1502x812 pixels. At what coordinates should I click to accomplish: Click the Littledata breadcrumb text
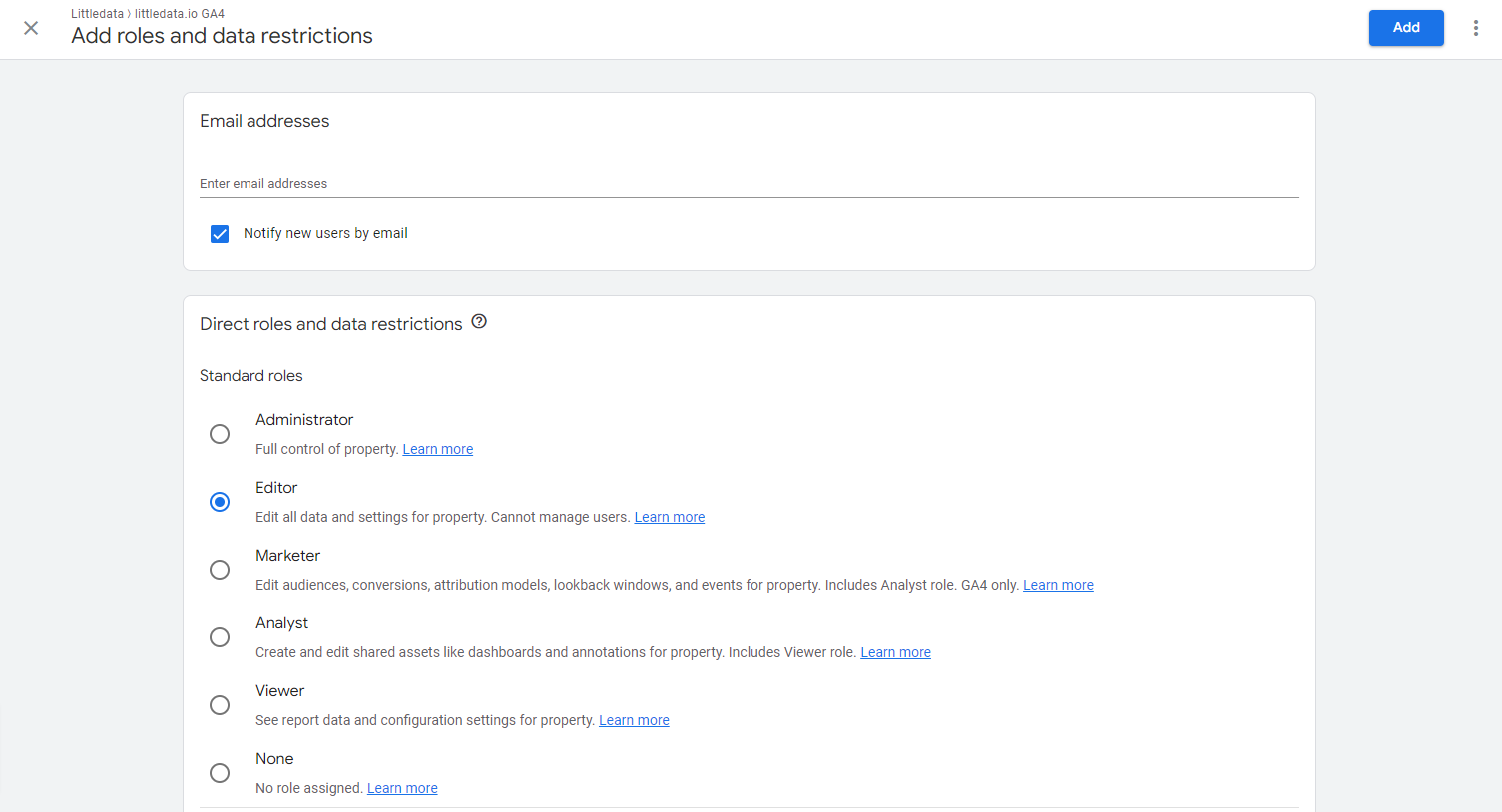[x=97, y=14]
